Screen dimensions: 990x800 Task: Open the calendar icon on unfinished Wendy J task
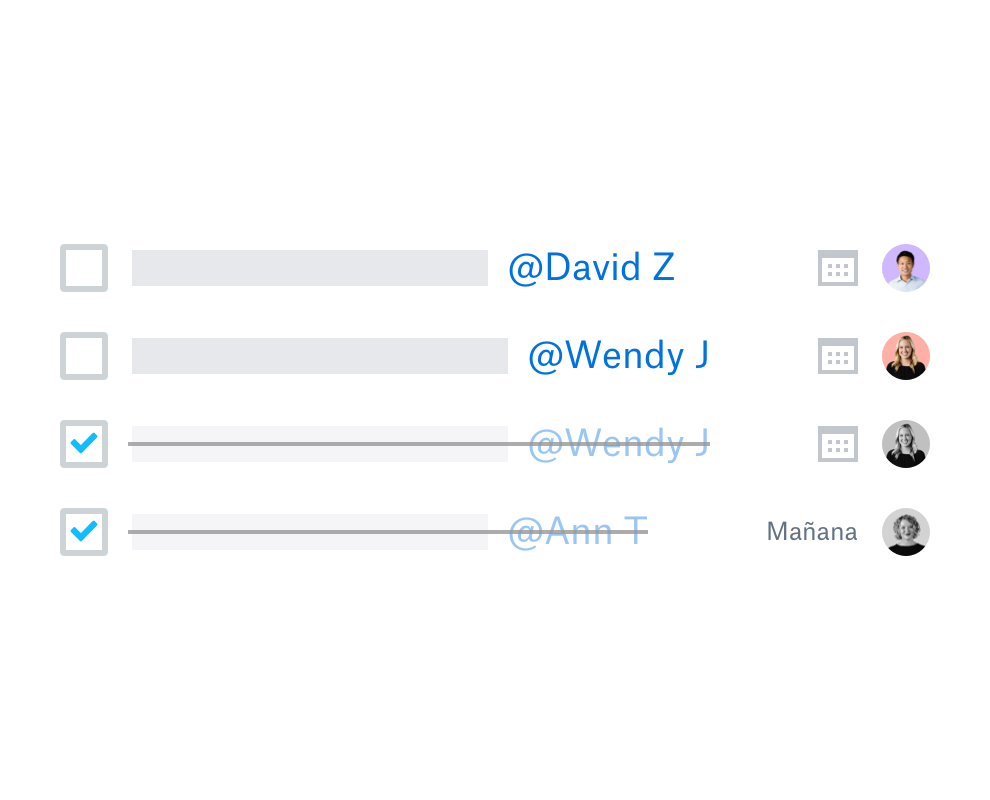click(x=838, y=356)
